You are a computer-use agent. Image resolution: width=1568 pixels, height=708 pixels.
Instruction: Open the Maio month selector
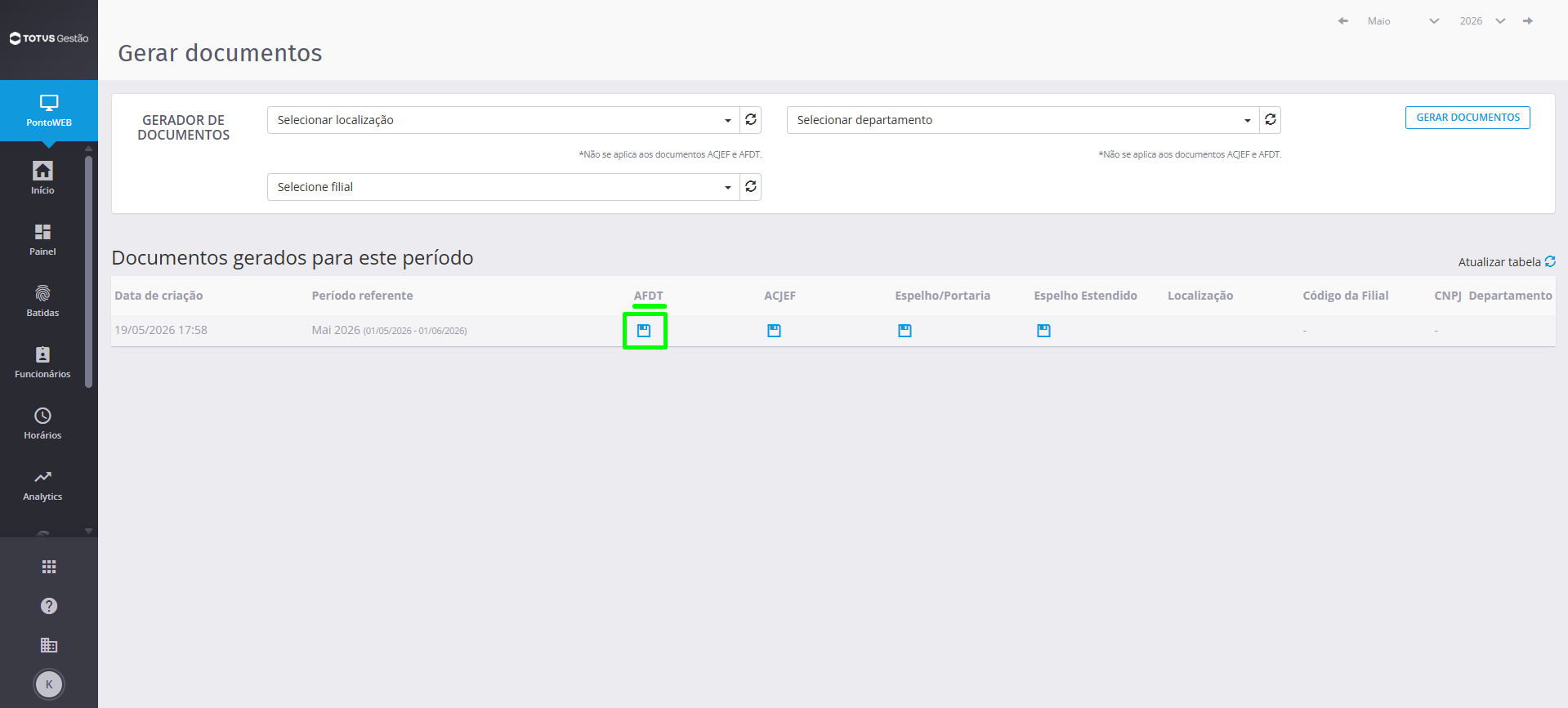[1404, 21]
